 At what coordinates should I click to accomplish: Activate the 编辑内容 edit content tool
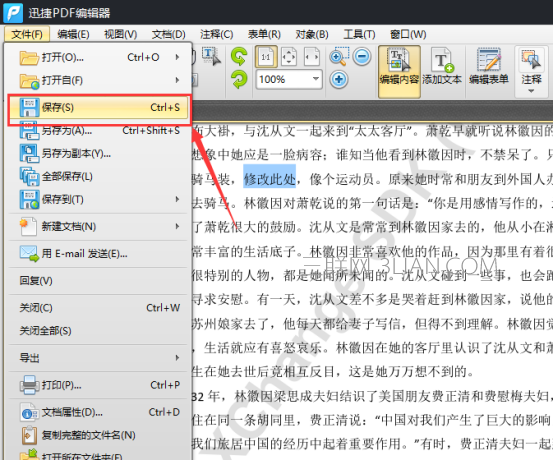(399, 71)
